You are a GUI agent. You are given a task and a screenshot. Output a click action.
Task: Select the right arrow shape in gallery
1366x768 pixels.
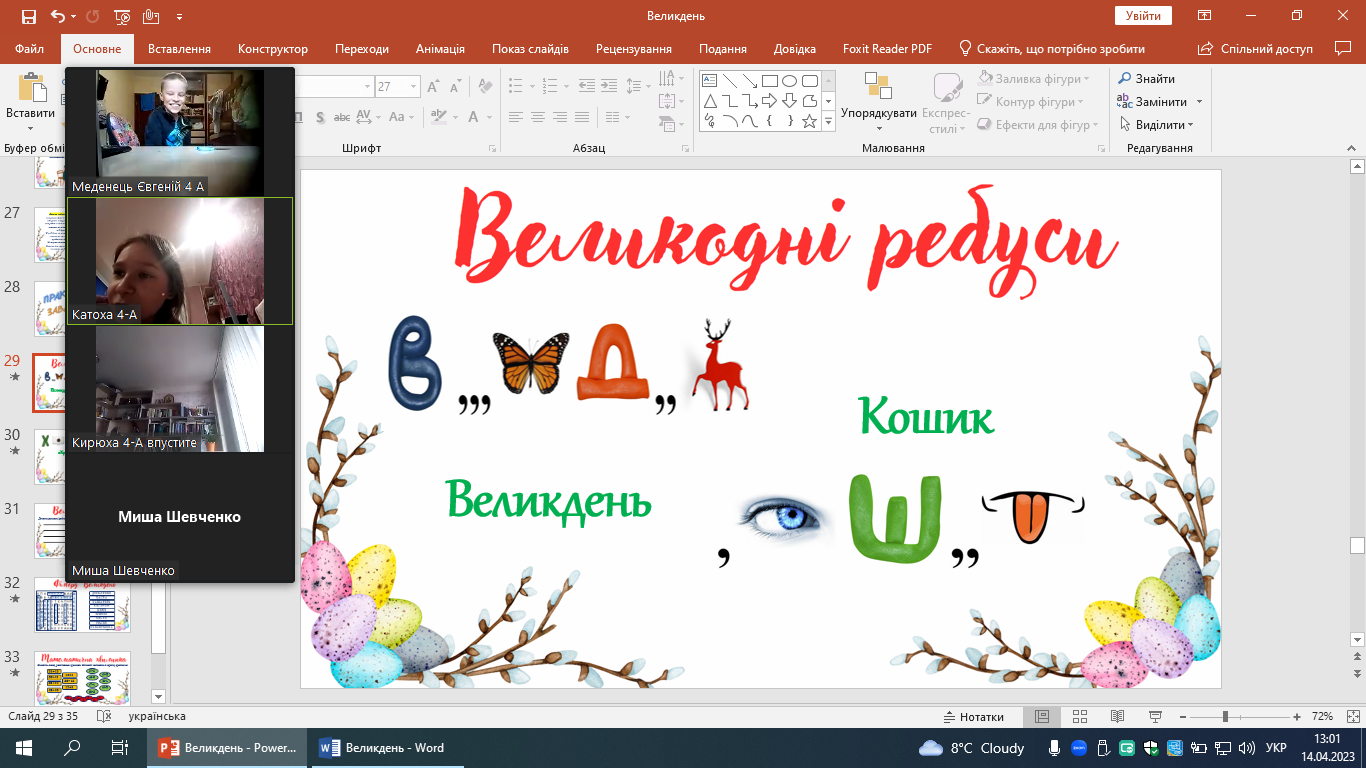tap(769, 101)
